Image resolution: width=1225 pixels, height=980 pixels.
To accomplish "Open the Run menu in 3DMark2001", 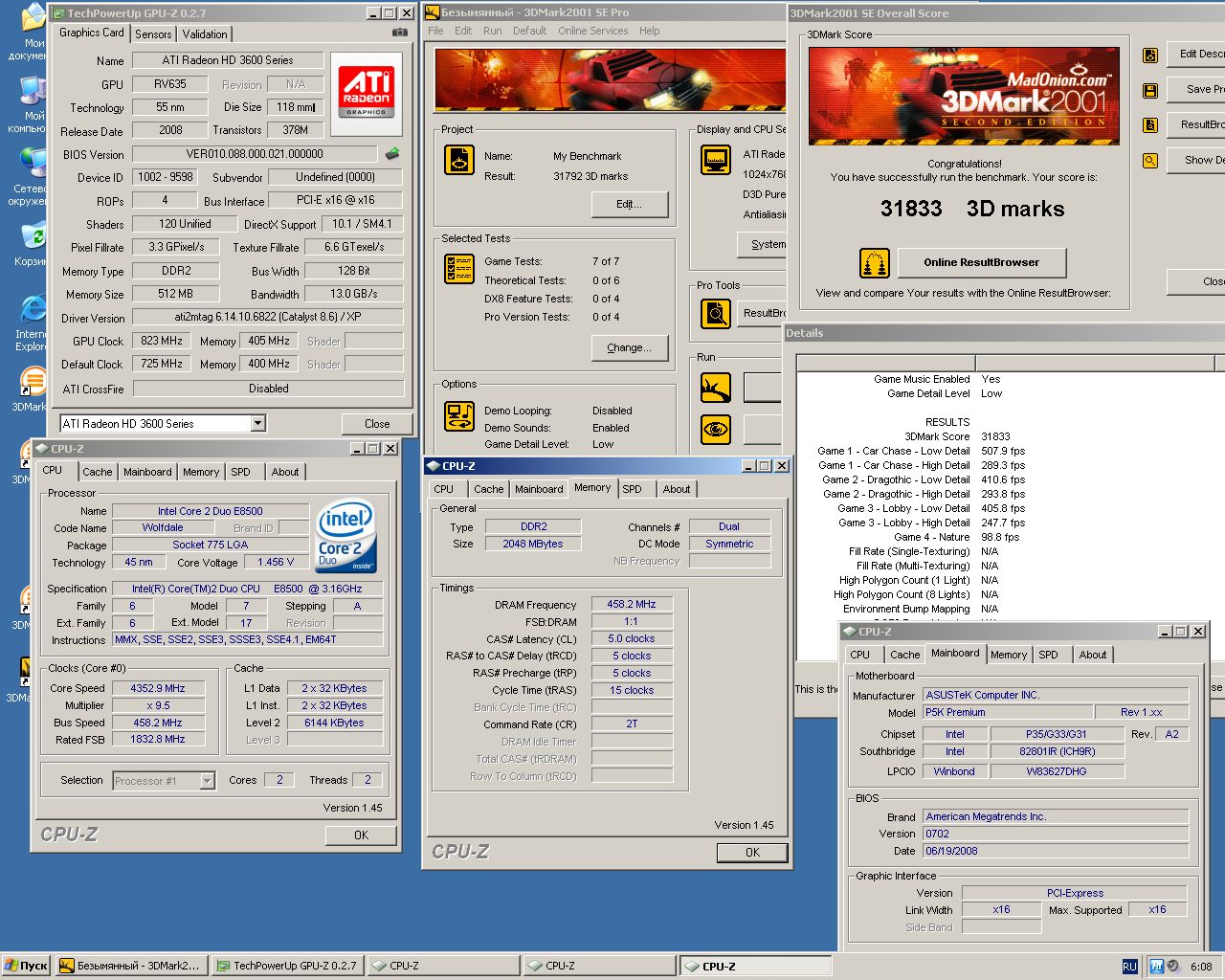I will (x=492, y=31).
